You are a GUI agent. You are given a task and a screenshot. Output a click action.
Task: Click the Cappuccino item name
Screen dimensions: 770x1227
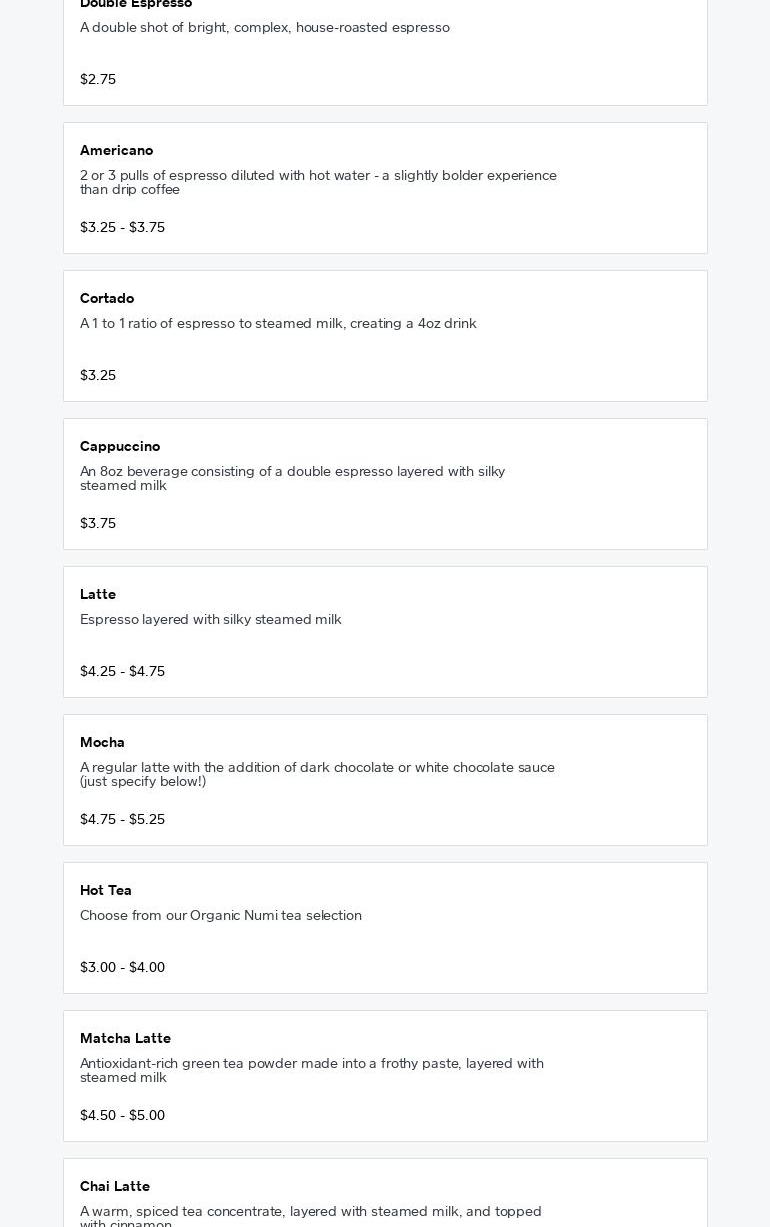tap(120, 446)
